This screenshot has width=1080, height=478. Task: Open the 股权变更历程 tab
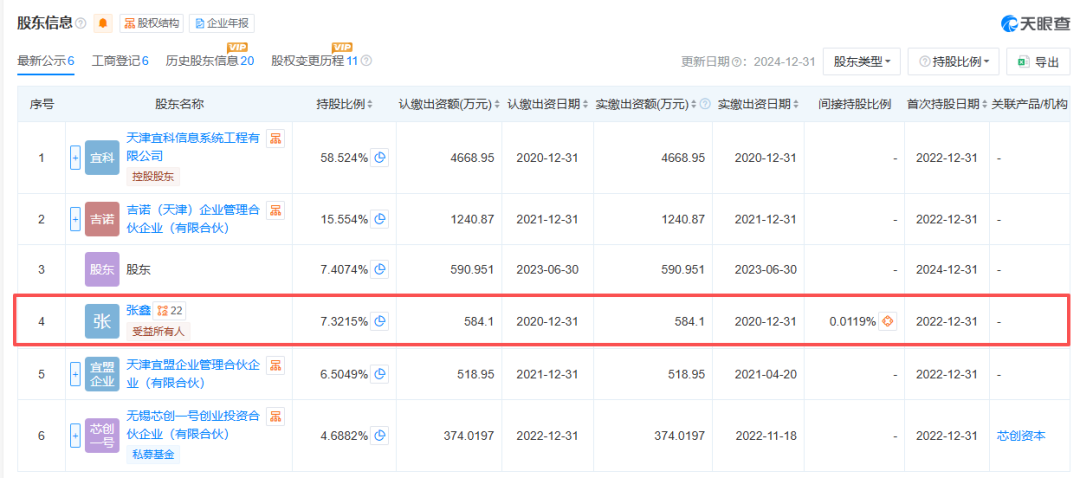(315, 61)
